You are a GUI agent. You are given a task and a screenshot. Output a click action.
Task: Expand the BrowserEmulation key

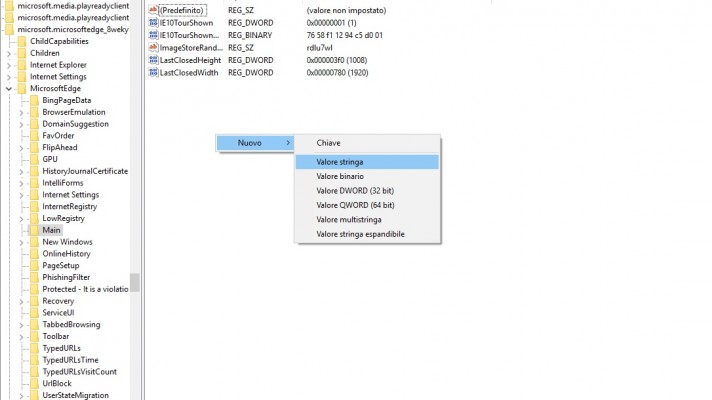pos(21,112)
